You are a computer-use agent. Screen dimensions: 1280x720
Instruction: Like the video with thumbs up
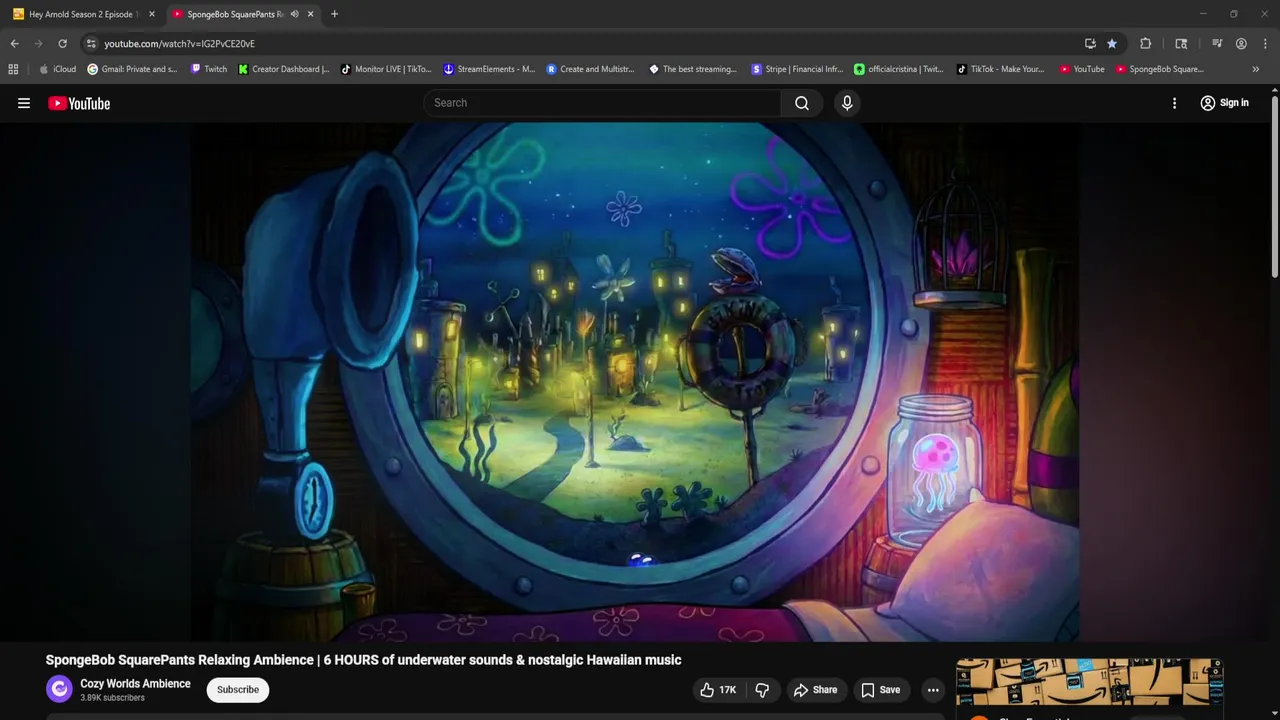[x=718, y=690]
